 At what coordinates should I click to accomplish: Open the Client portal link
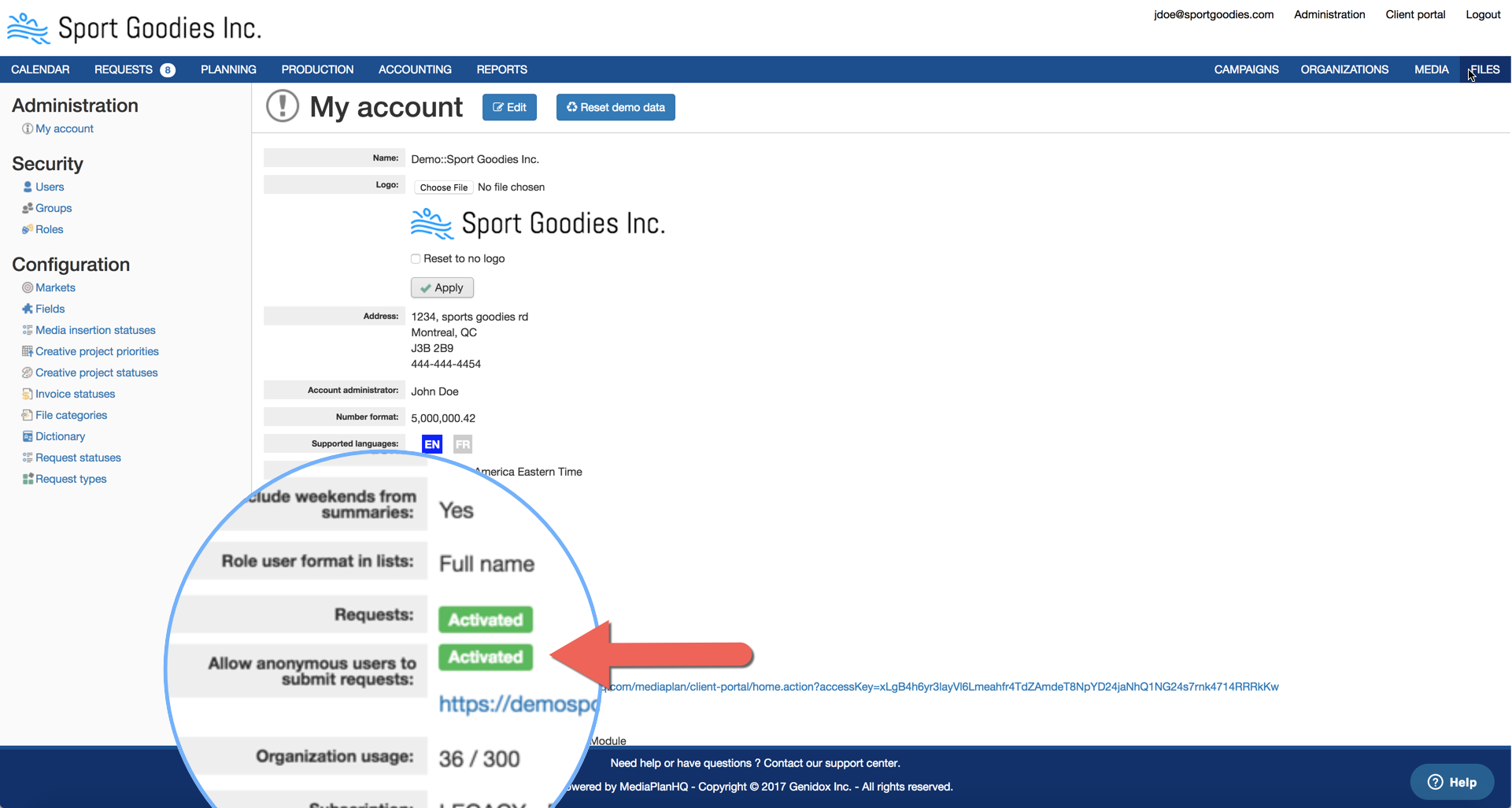click(1415, 15)
